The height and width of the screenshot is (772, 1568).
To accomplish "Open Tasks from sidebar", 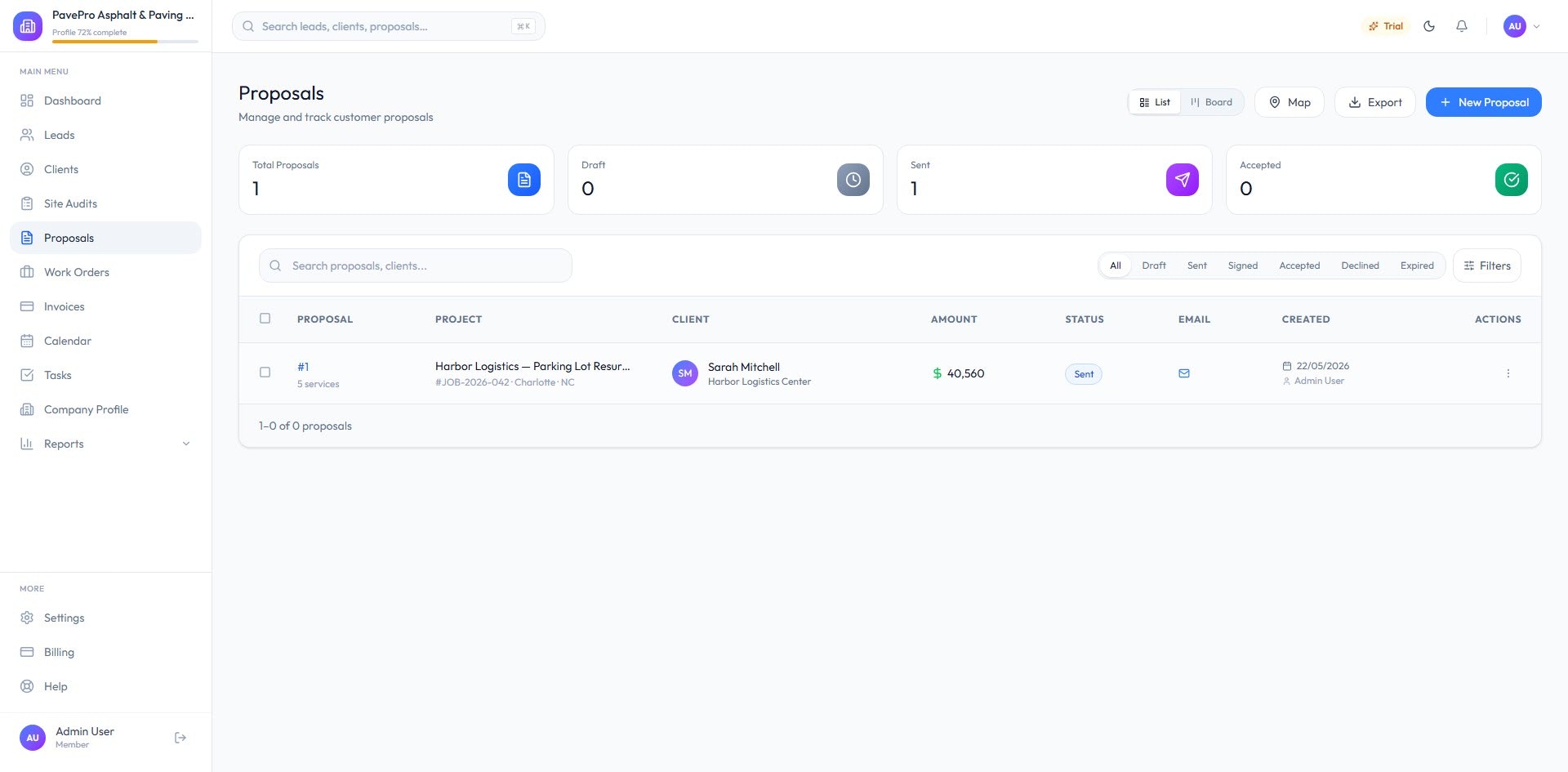I will point(105,375).
